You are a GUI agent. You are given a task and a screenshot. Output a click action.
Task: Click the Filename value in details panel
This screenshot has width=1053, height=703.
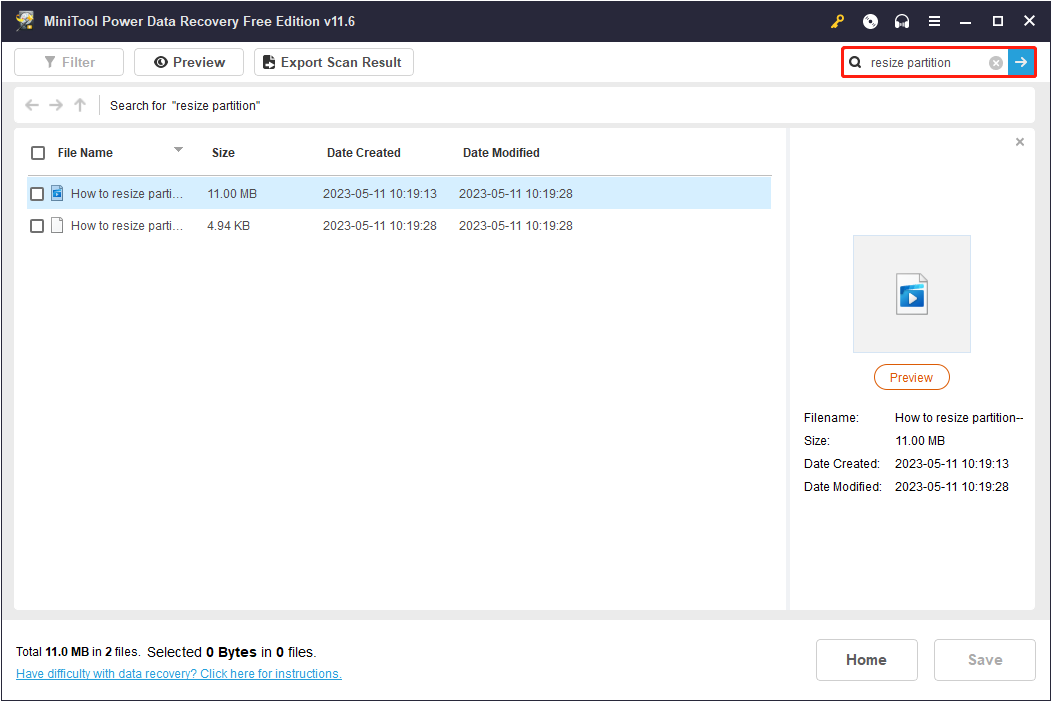[959, 418]
